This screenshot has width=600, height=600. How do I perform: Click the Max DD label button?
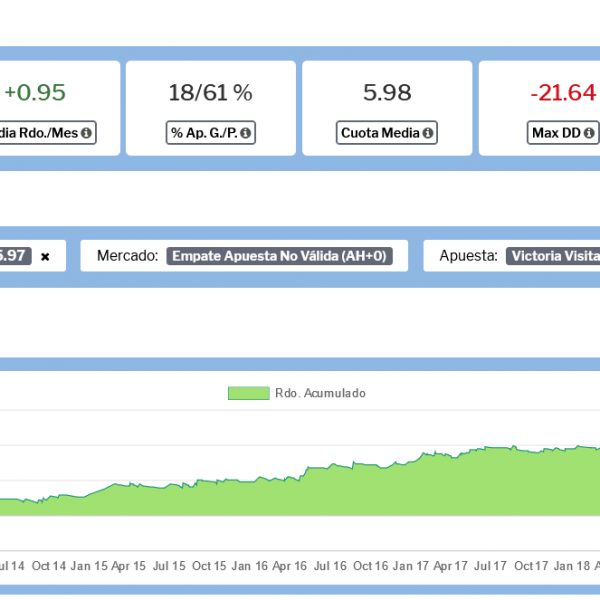(x=562, y=133)
